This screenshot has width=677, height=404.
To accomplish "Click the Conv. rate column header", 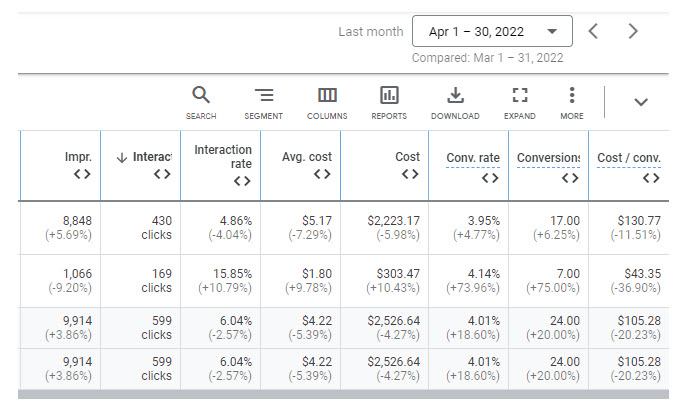I will click(473, 158).
